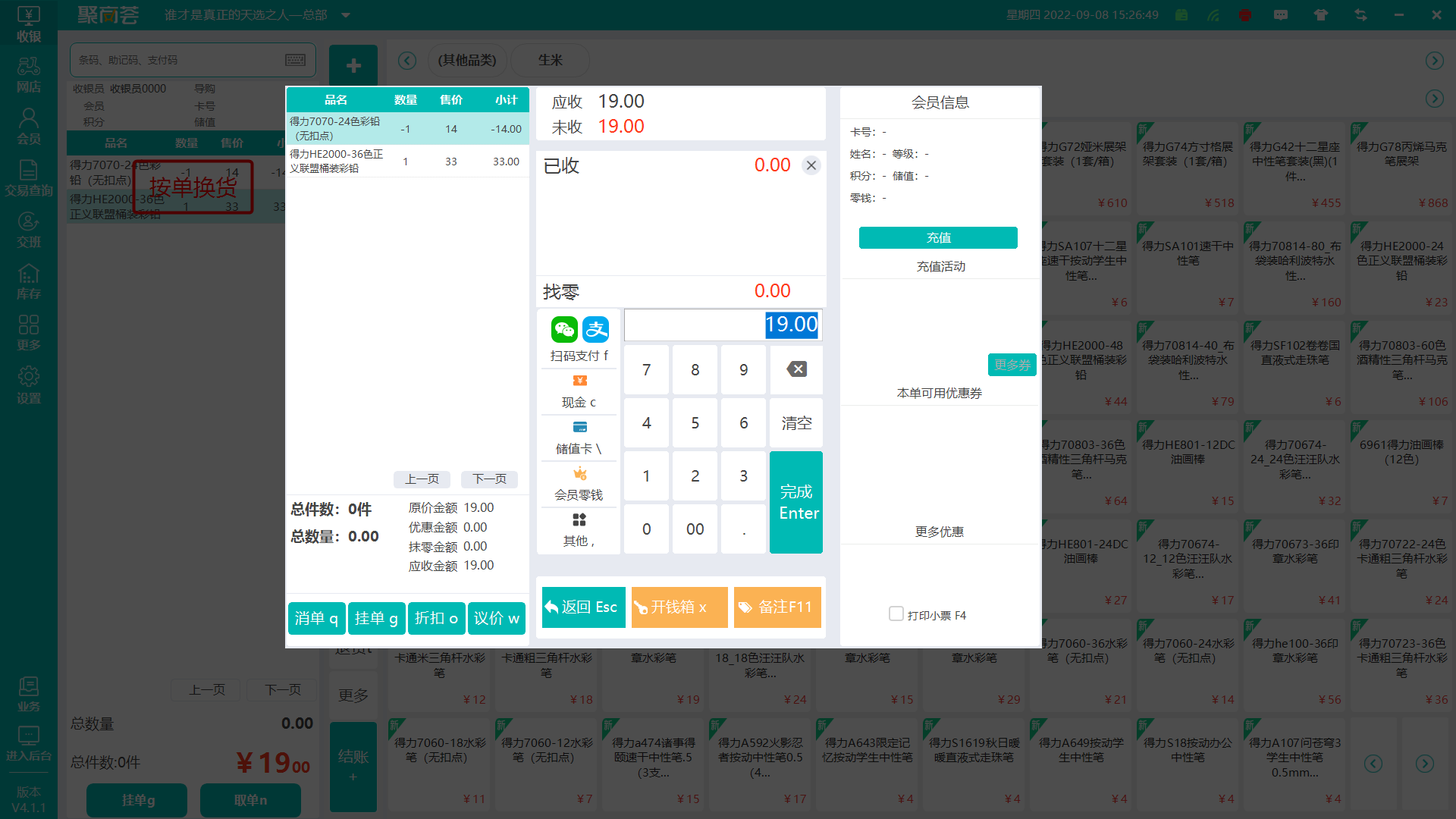Click keypad digit 5
The height and width of the screenshot is (819, 1456).
pos(695,422)
